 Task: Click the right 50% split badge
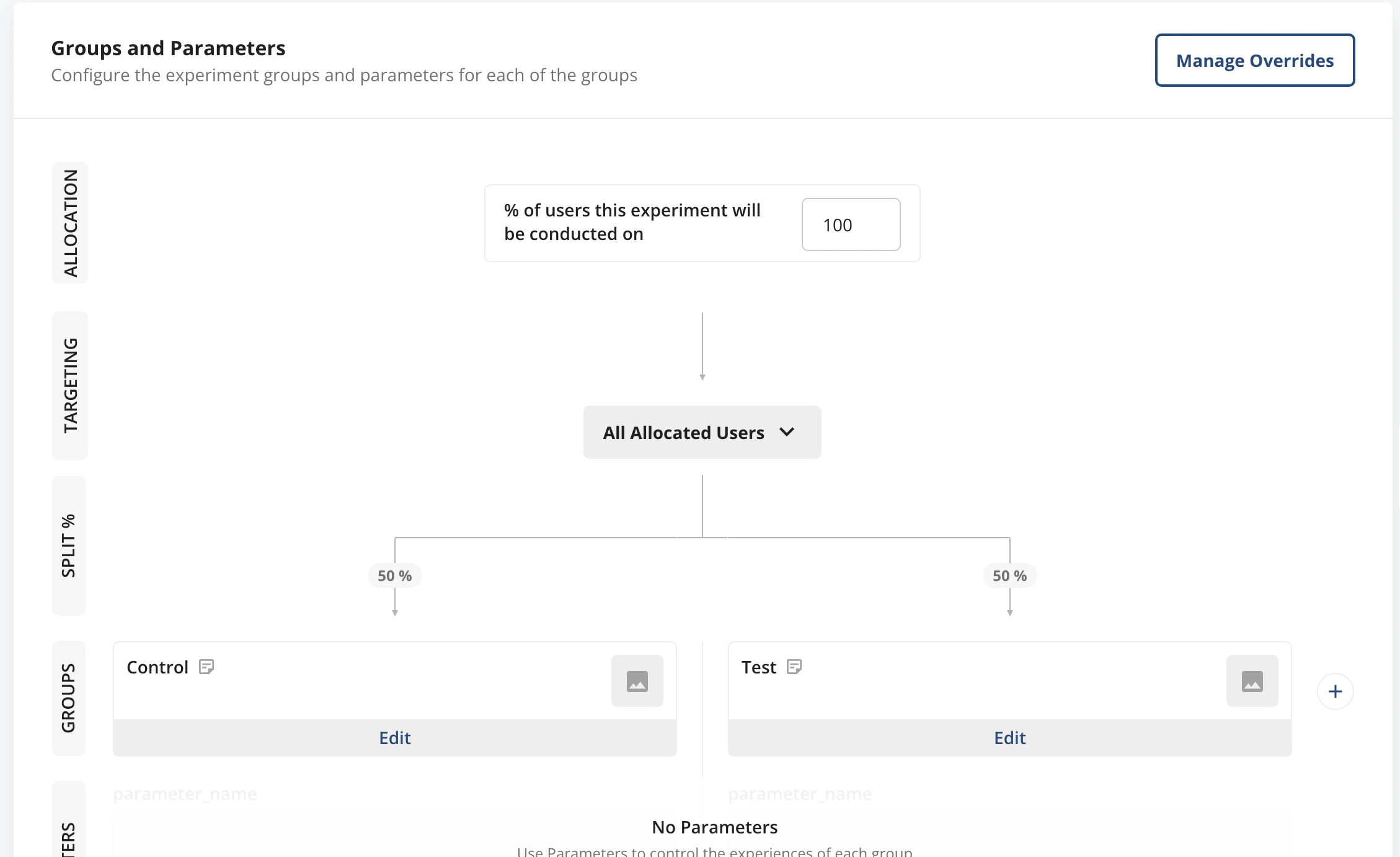[x=1010, y=575]
